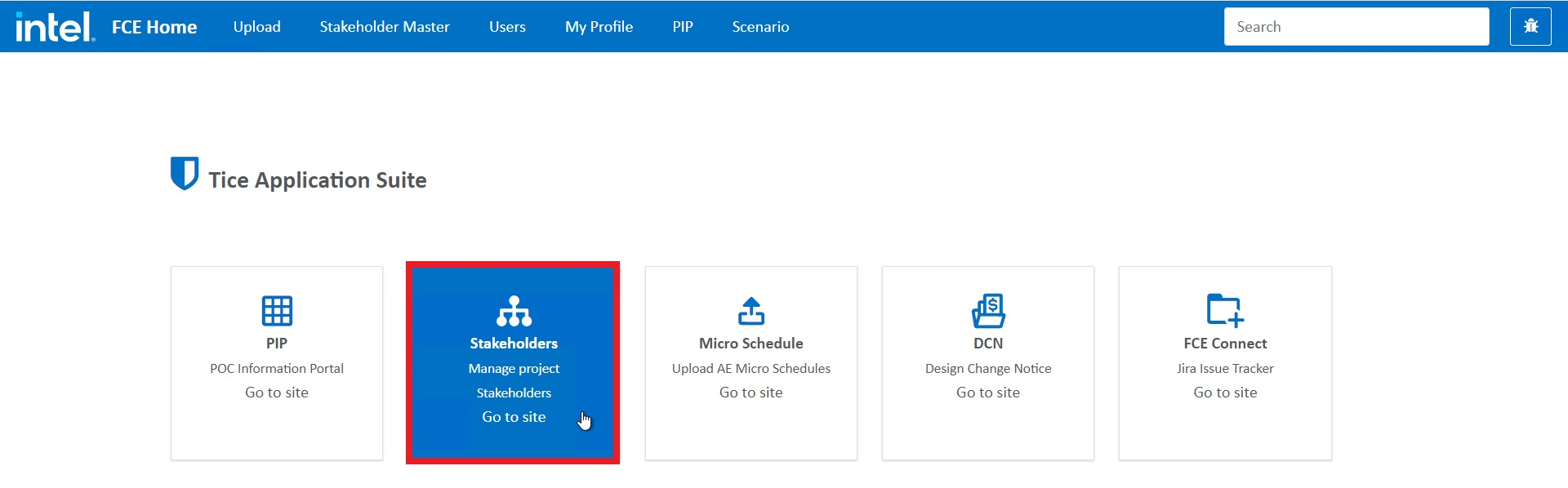Click Go to site under Stakeholders
The width and height of the screenshot is (1568, 488).
point(514,417)
